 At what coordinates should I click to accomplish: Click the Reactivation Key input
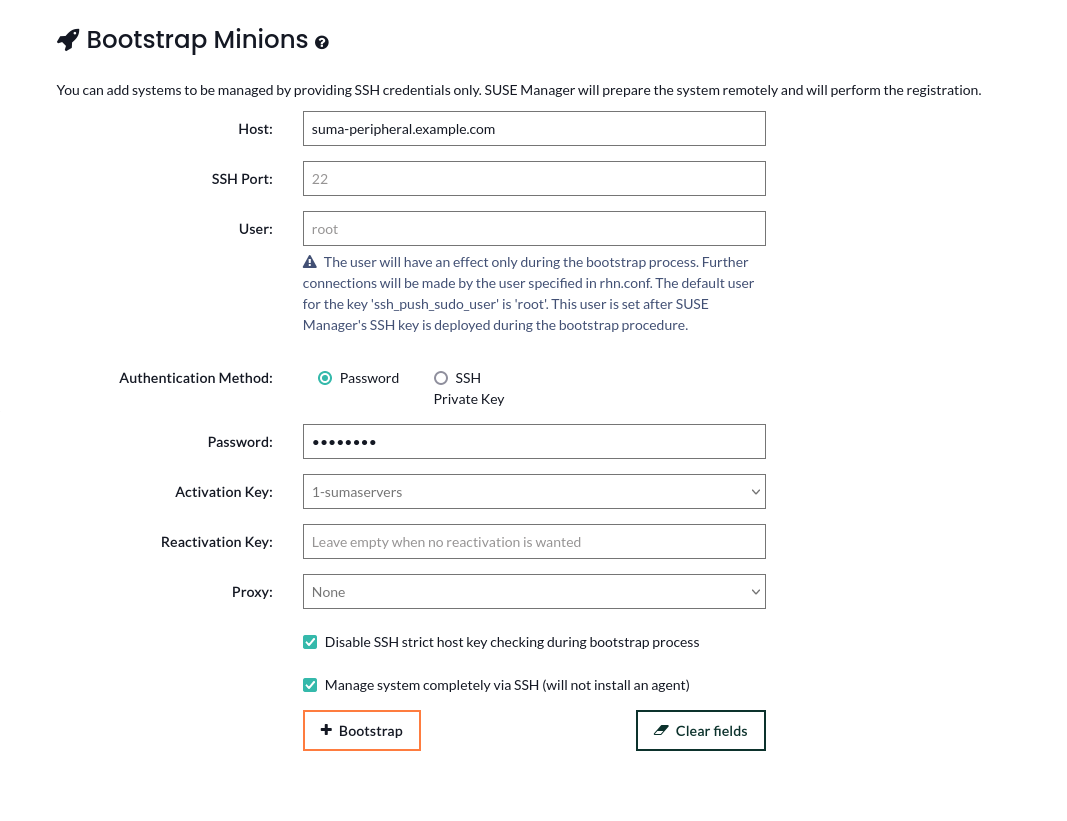pos(534,542)
